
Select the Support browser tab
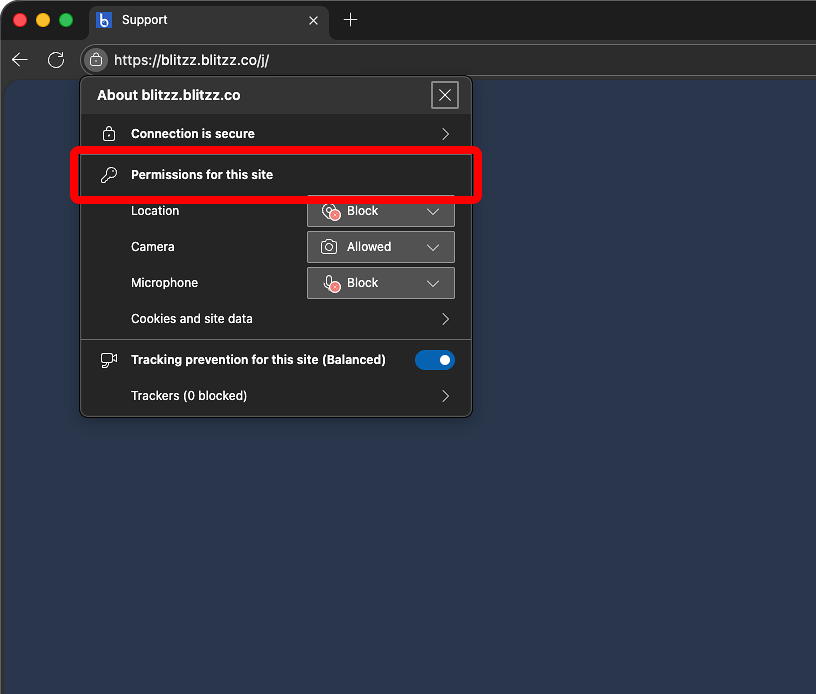(x=208, y=20)
